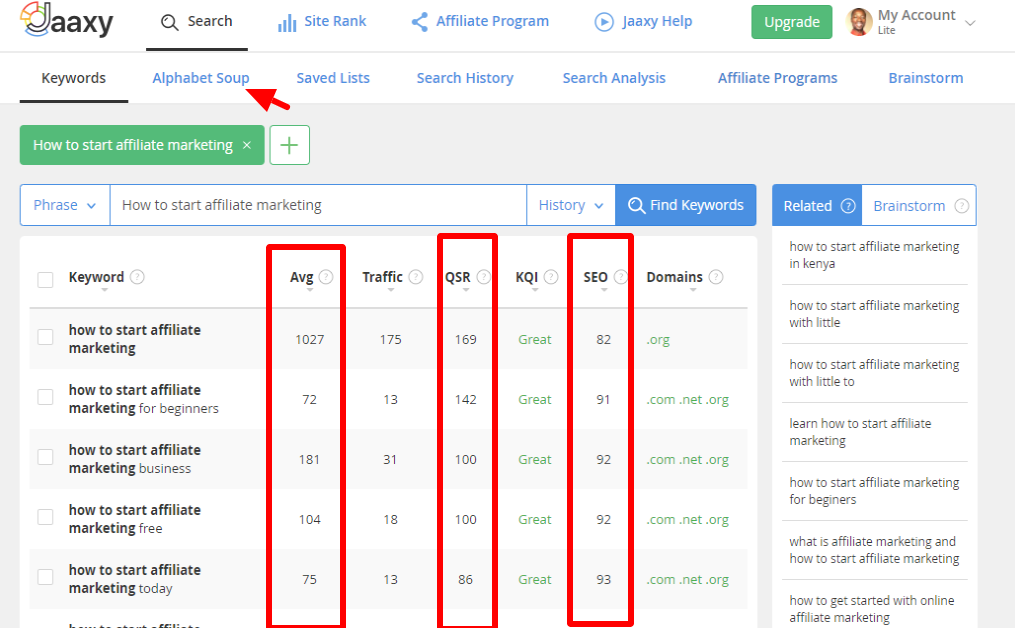Screen dimensions: 1015x628
Task: Click the Avg value '1027'
Action: (x=309, y=339)
